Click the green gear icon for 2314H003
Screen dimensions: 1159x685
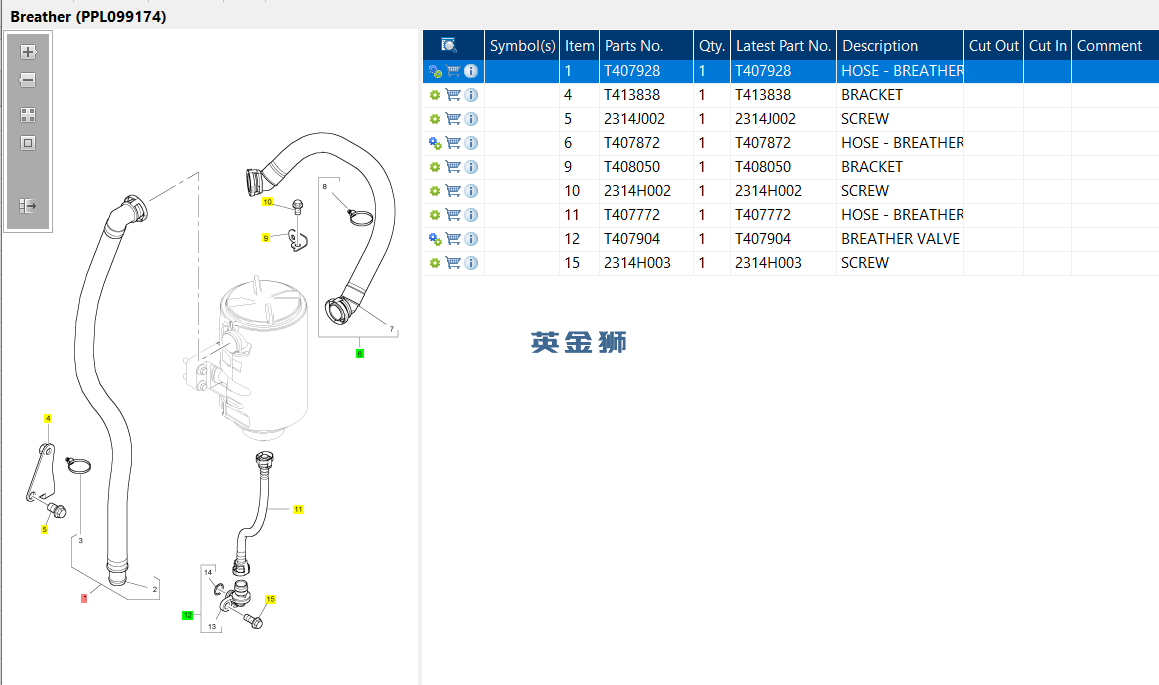click(435, 263)
